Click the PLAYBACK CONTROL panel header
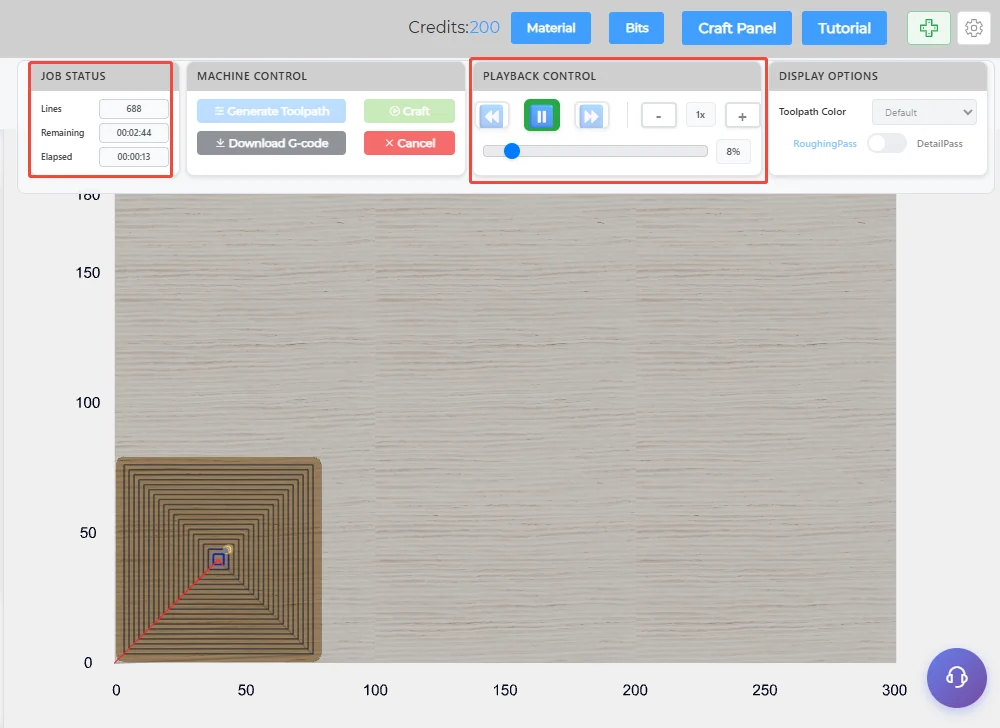 click(x=617, y=76)
